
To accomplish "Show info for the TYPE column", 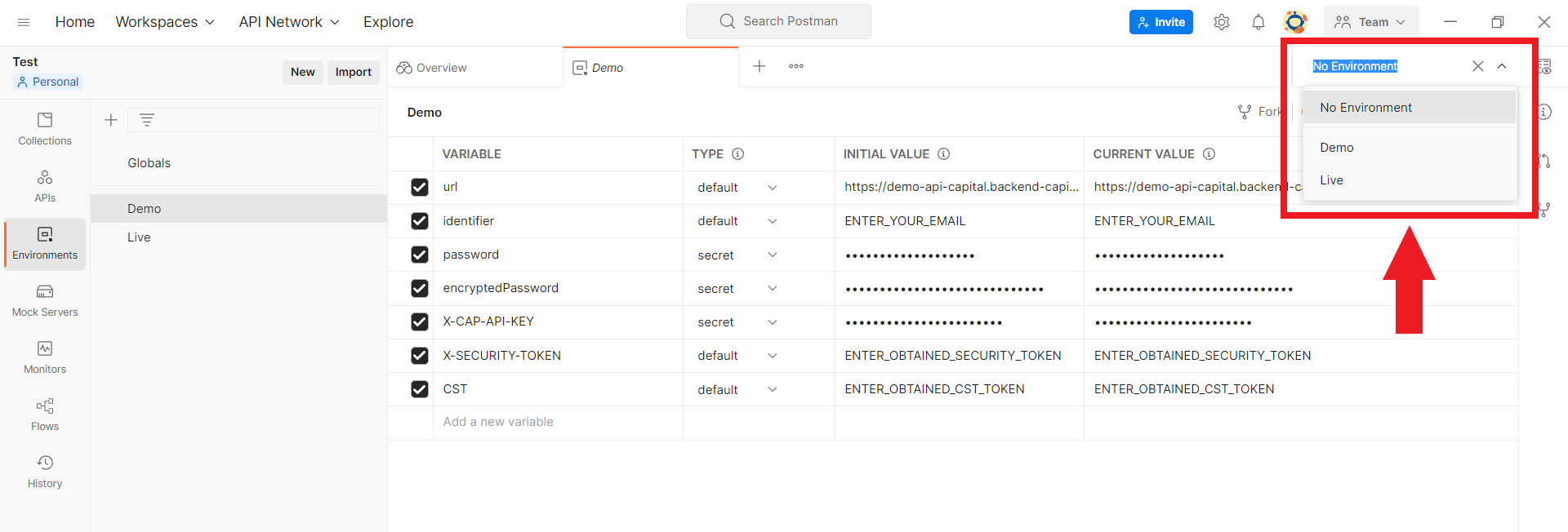I will click(x=737, y=153).
